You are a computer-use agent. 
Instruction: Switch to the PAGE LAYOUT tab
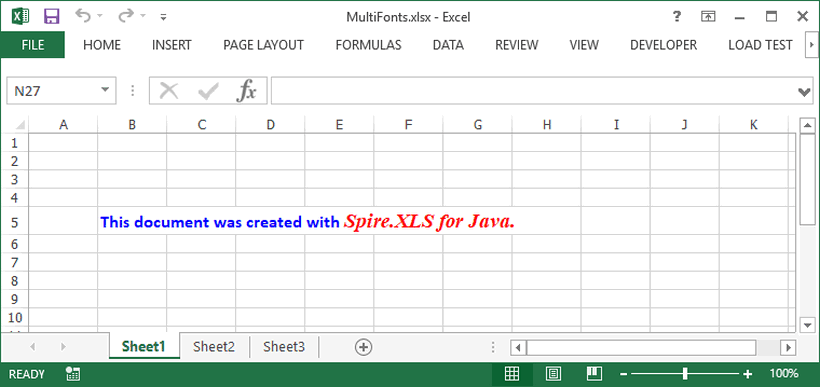(x=264, y=45)
